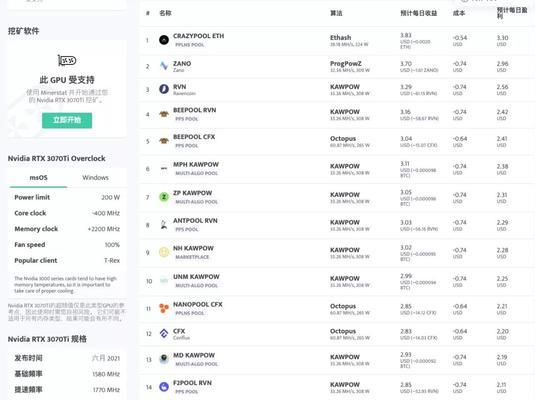Switch to the Windows overclock tab

click(x=95, y=177)
